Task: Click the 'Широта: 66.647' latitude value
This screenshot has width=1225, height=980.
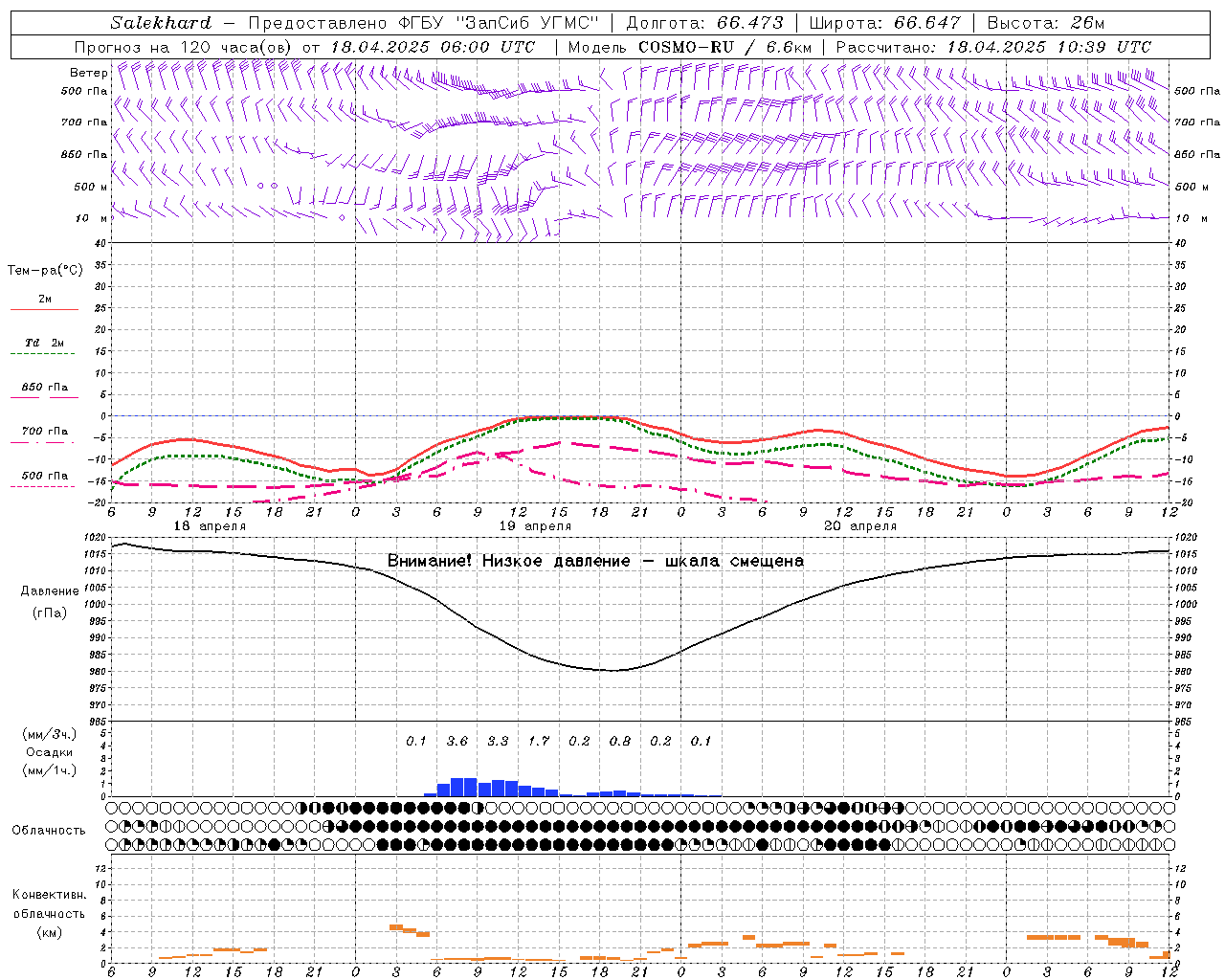Action: click(884, 23)
